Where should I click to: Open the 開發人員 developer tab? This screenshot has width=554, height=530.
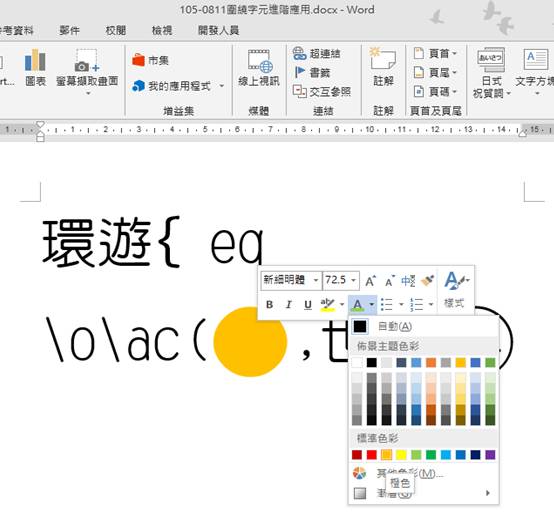coord(218,30)
